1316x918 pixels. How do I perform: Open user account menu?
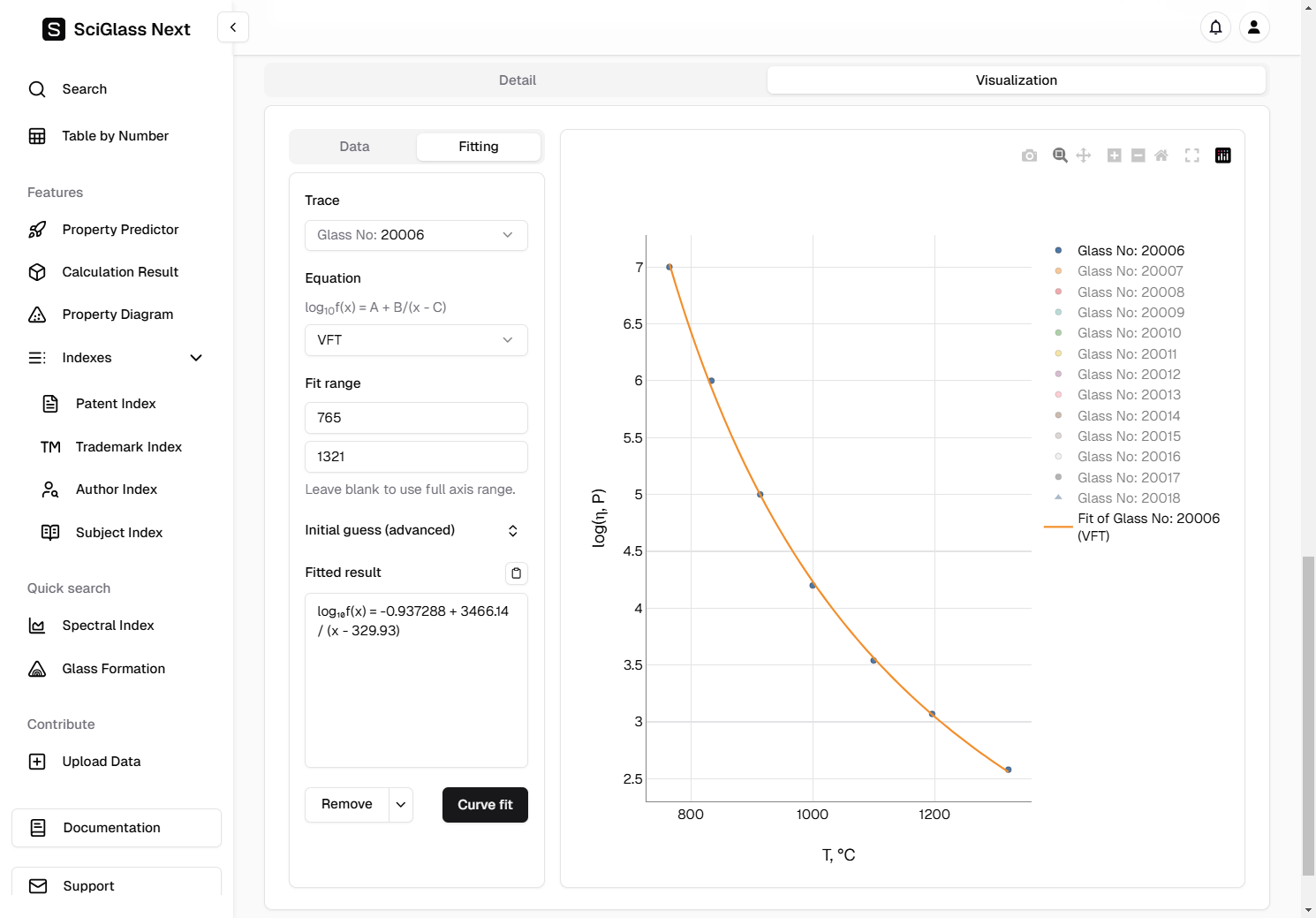1253,27
